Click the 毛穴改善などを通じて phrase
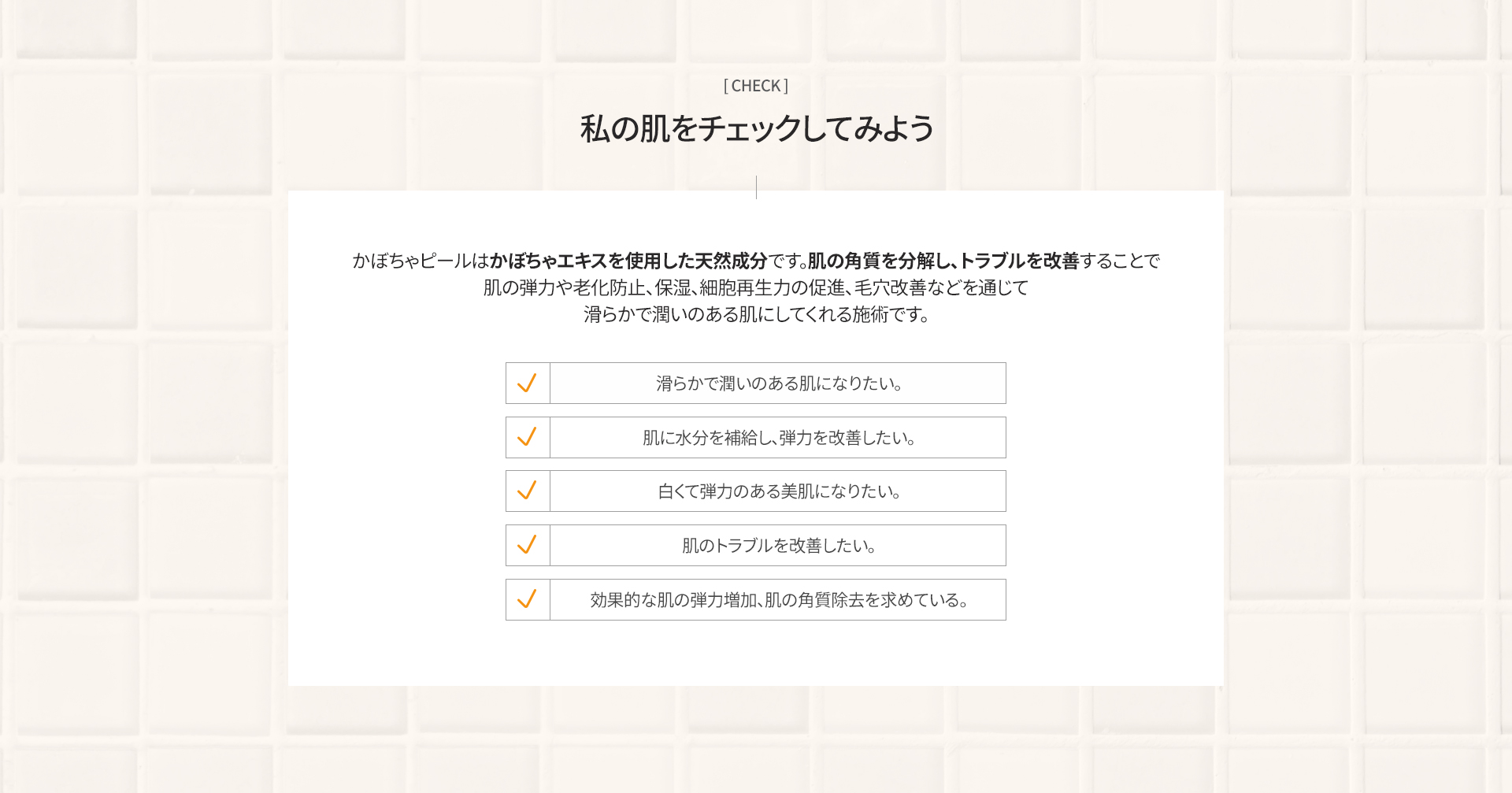1512x793 pixels. (941, 287)
